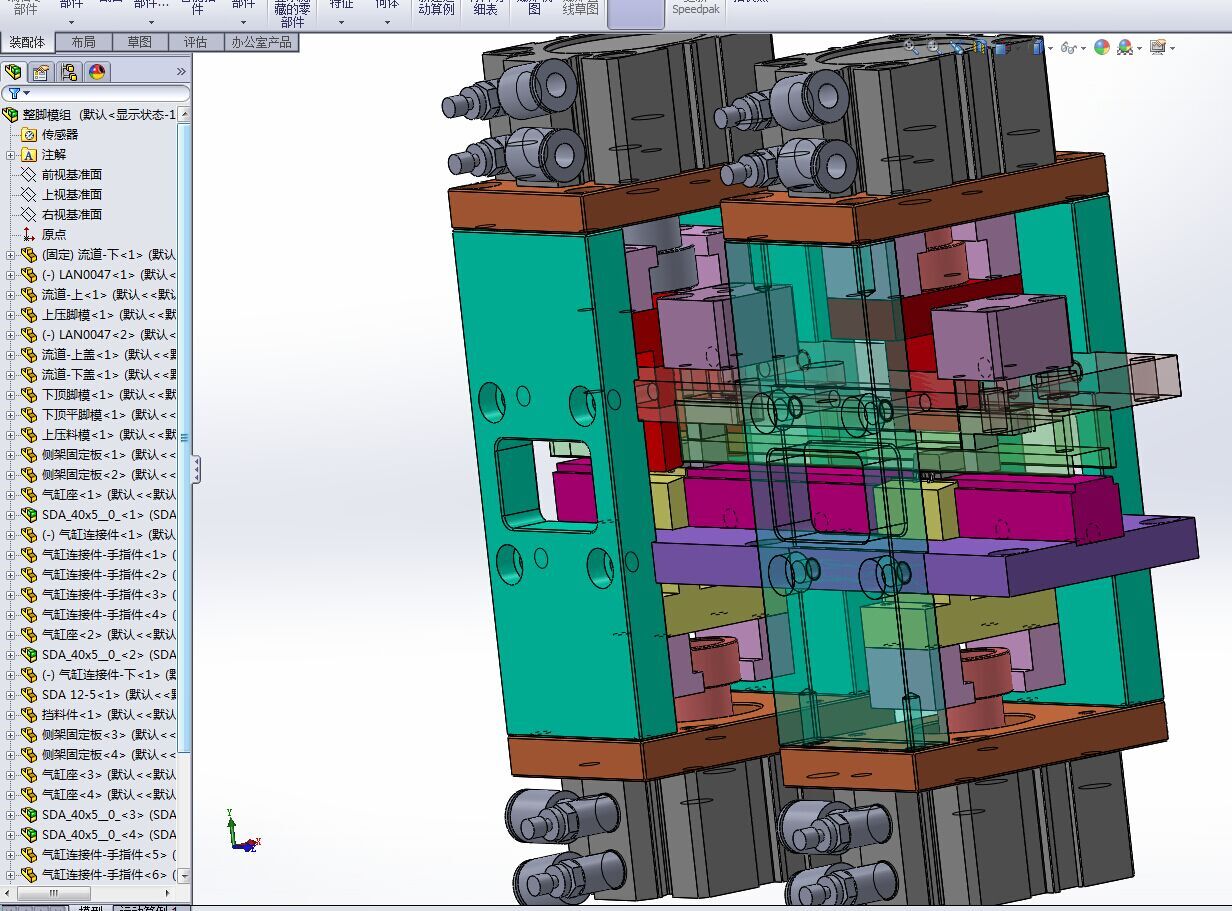Click the Zoom to Fit magnifier icon
The width and height of the screenshot is (1232, 911).
(911, 46)
